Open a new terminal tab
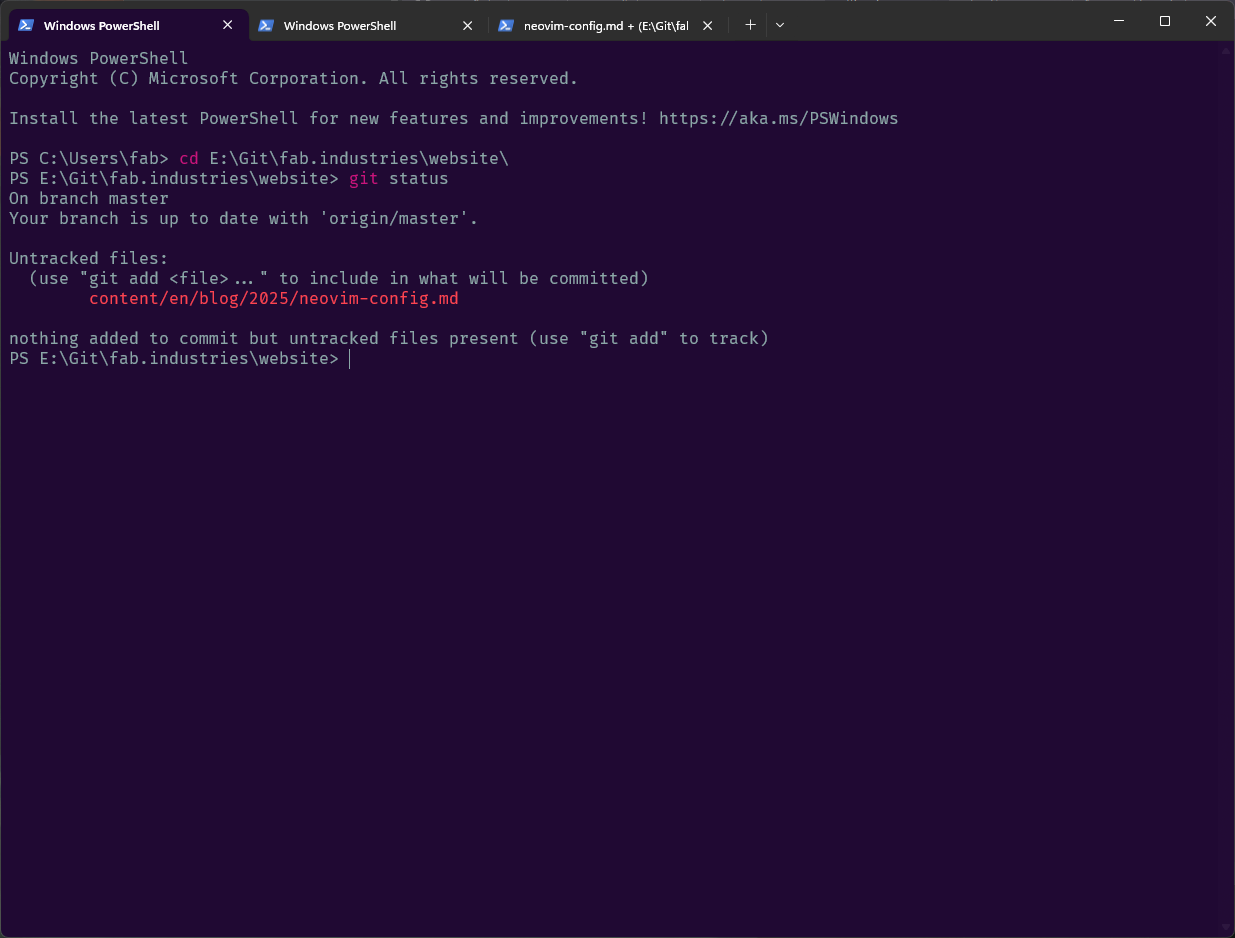Viewport: 1235px width, 938px height. tap(751, 25)
